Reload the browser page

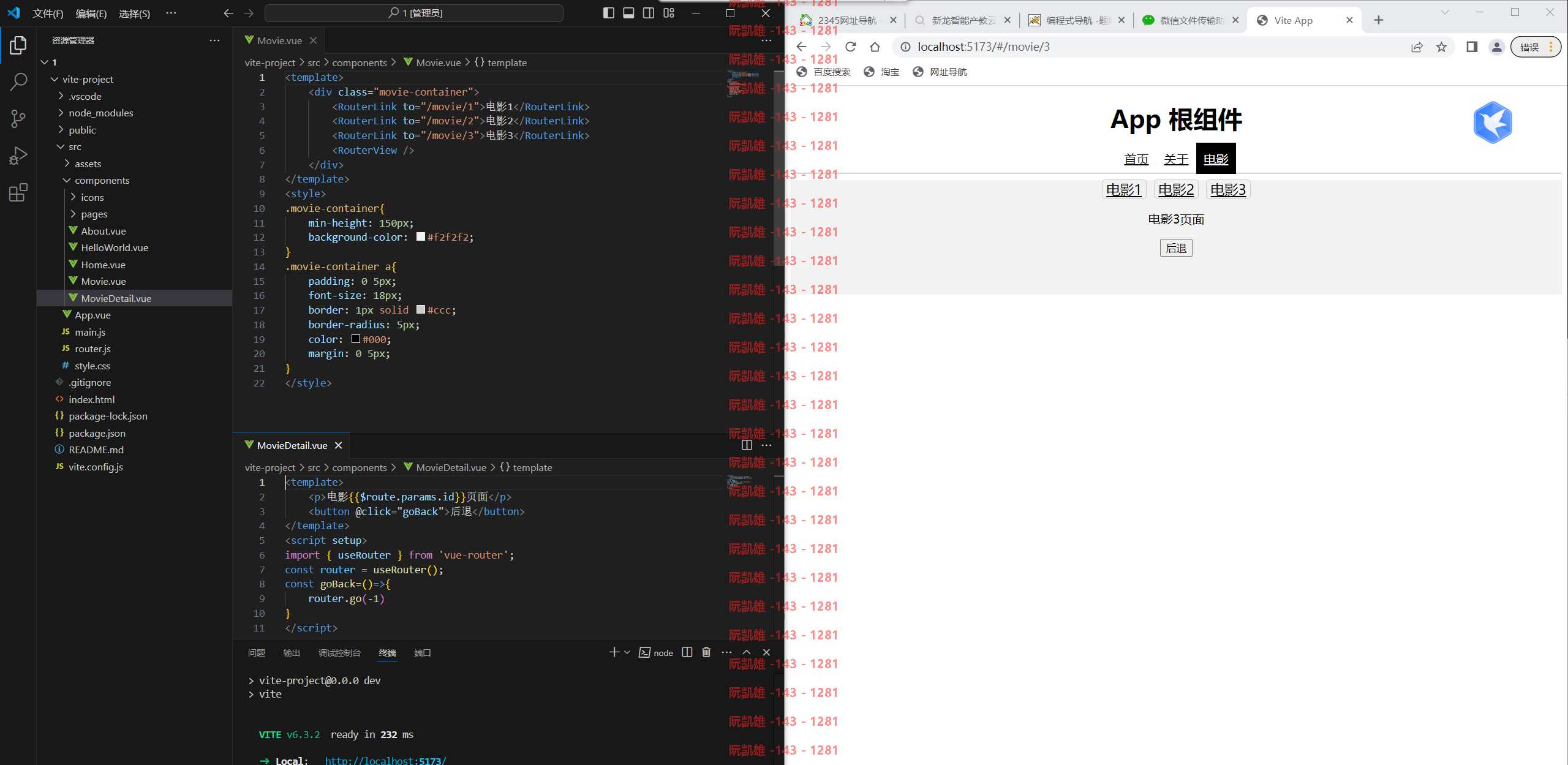coord(850,47)
